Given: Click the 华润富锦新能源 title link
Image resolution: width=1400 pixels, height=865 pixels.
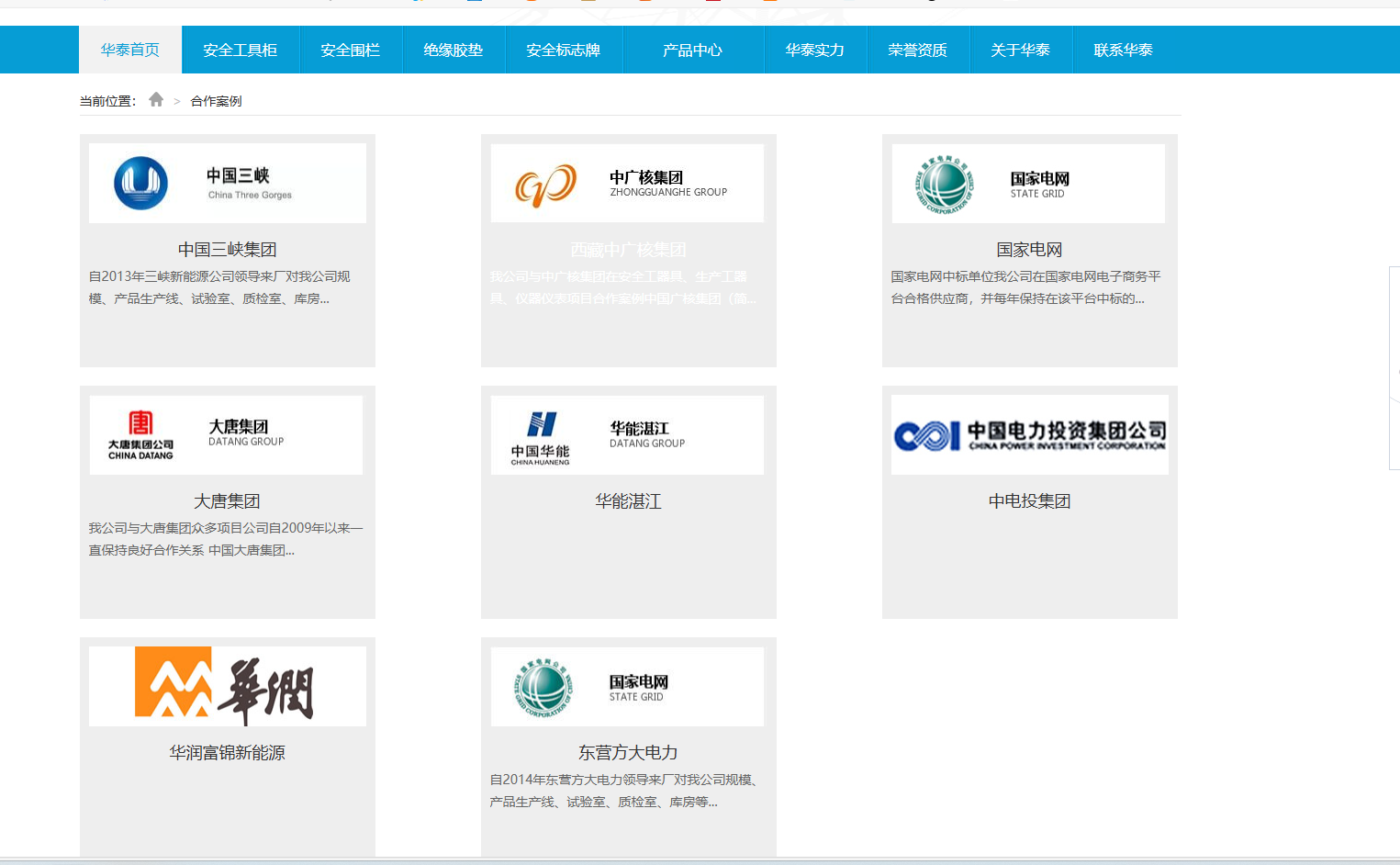Looking at the screenshot, I should coord(228,753).
